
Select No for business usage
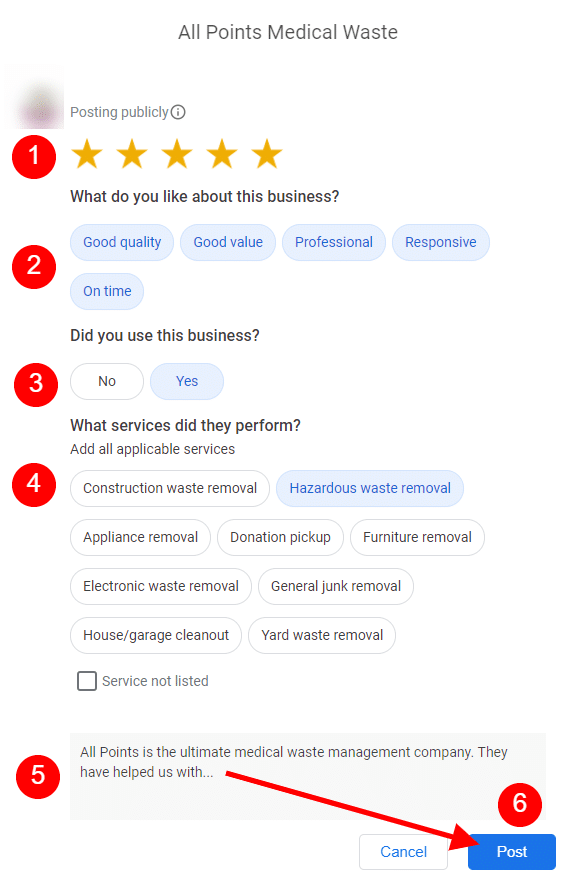pyautogui.click(x=107, y=381)
